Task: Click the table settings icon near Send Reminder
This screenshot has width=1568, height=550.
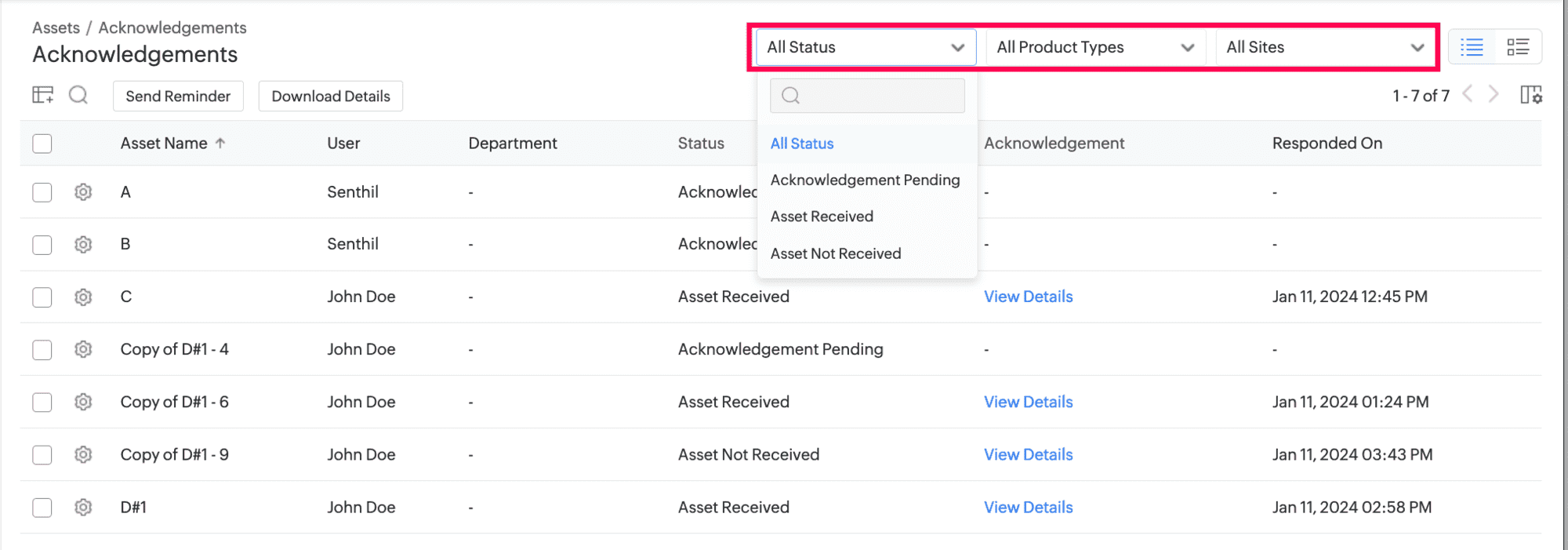Action: point(42,96)
